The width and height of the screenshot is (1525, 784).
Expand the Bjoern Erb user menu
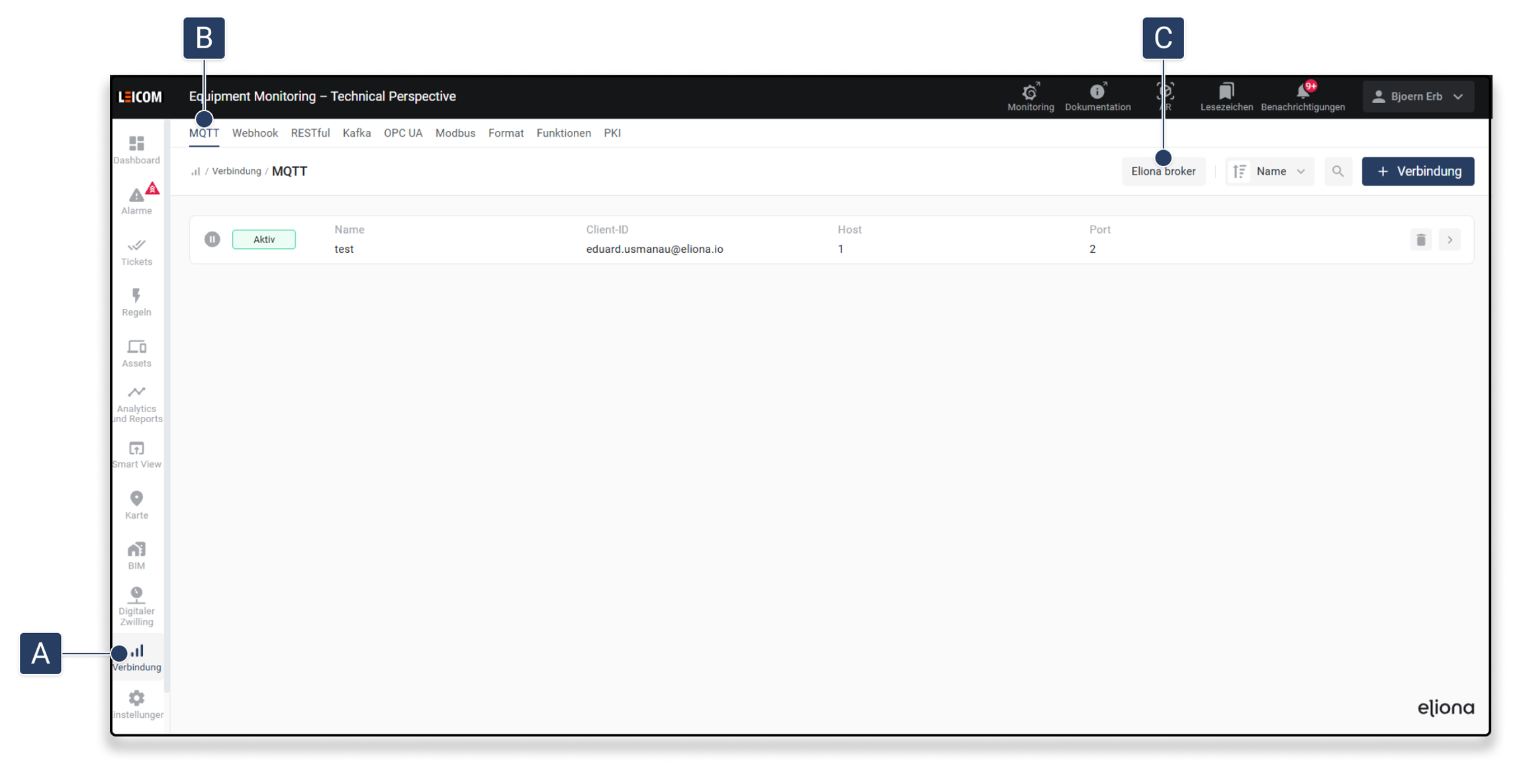tap(1418, 97)
